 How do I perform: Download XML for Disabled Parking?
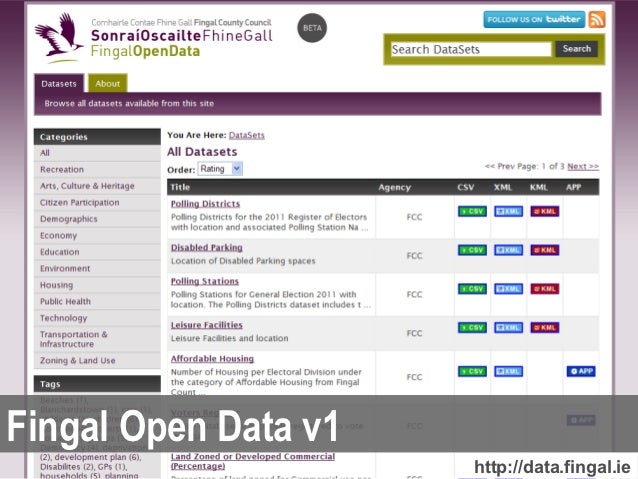(508, 250)
